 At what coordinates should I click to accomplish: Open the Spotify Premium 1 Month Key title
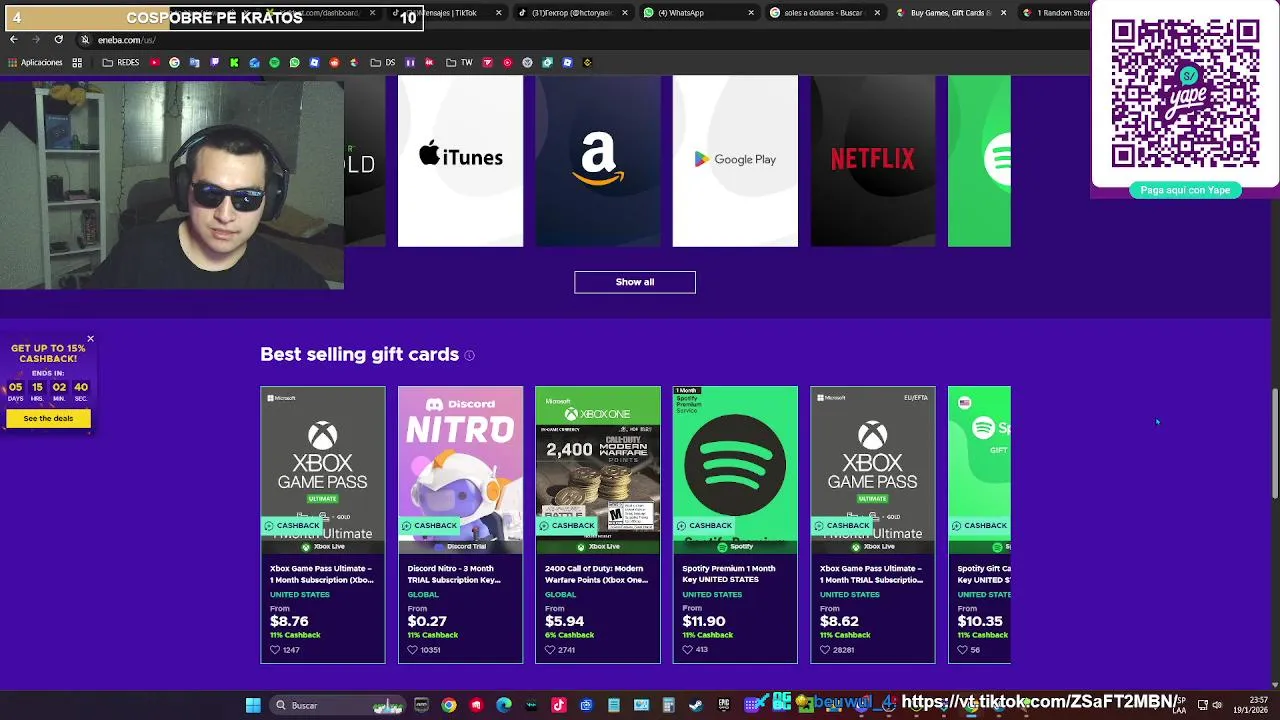[729, 574]
